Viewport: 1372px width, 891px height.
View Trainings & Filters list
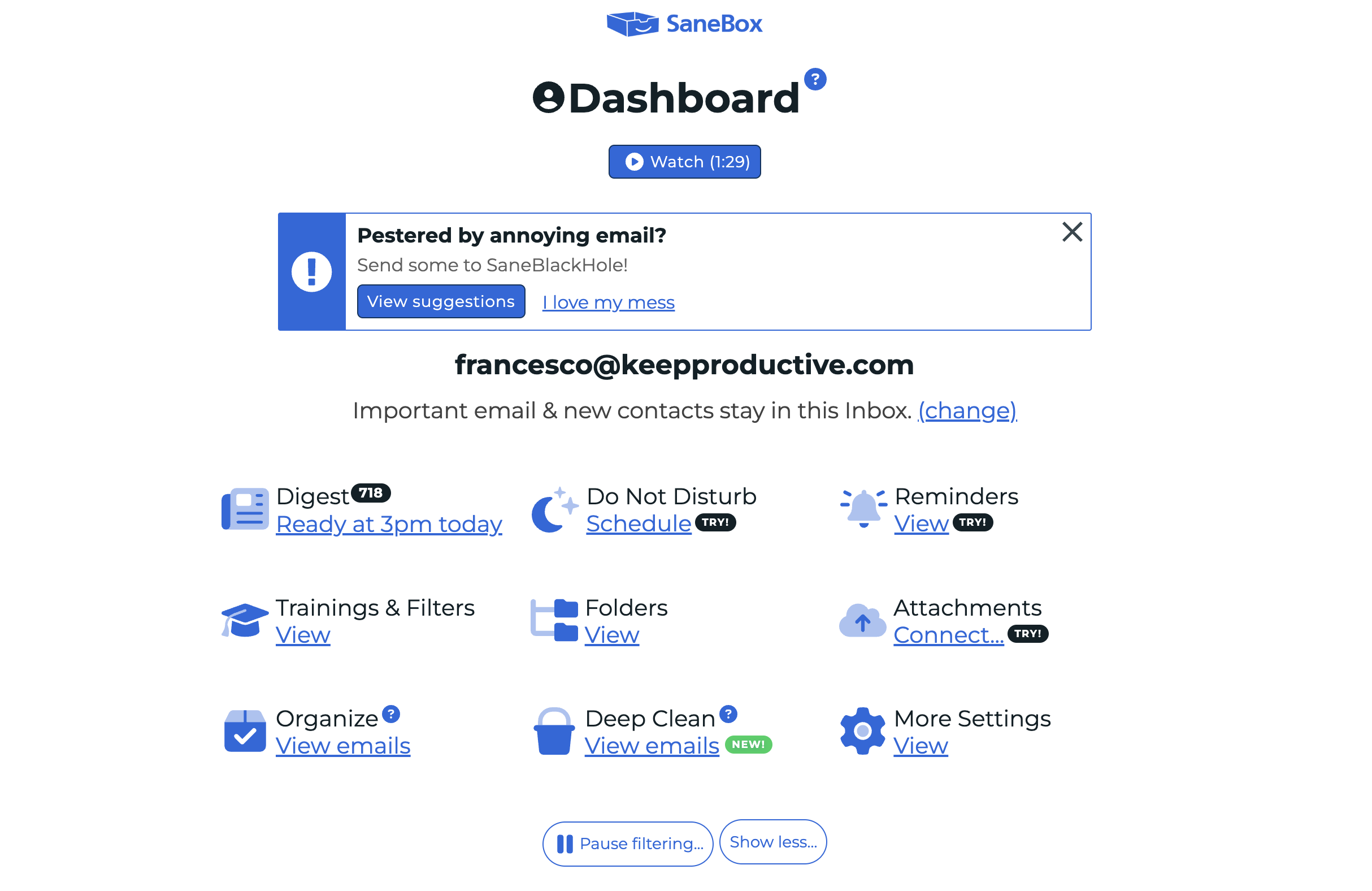305,634
